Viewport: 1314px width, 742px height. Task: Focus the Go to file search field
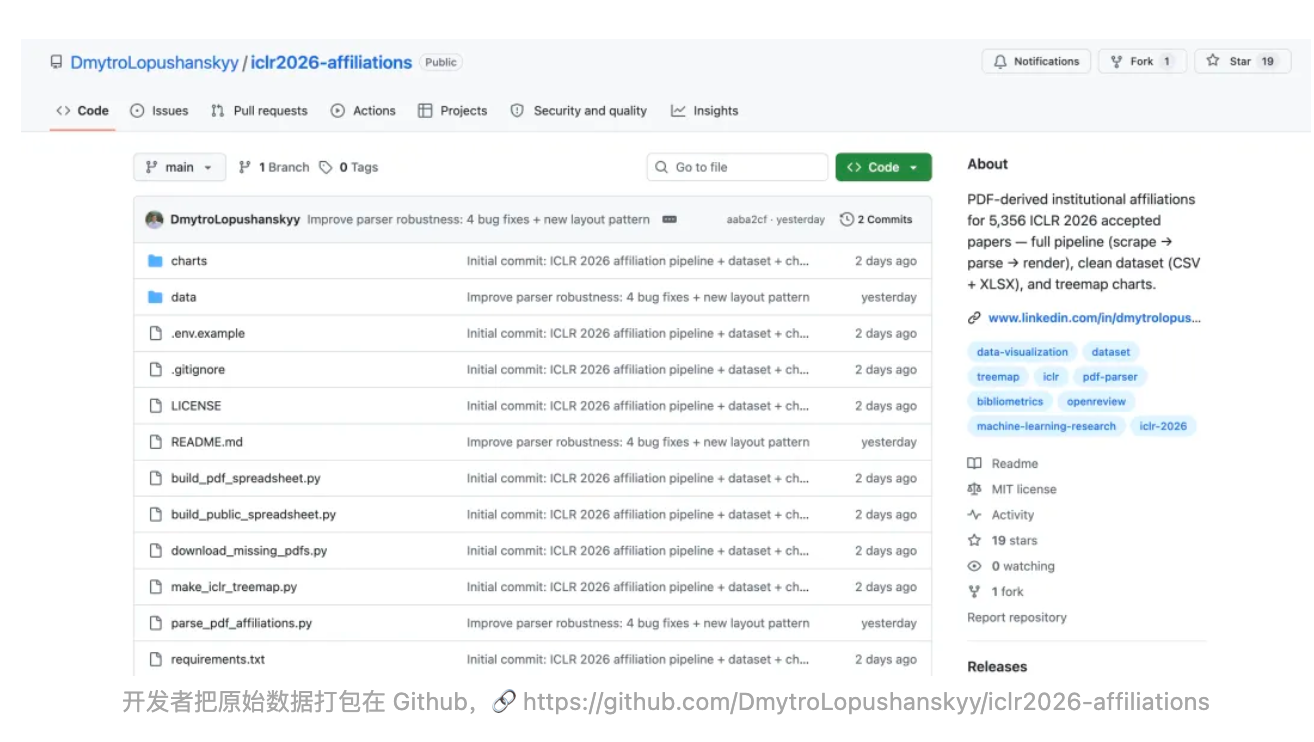coord(737,167)
